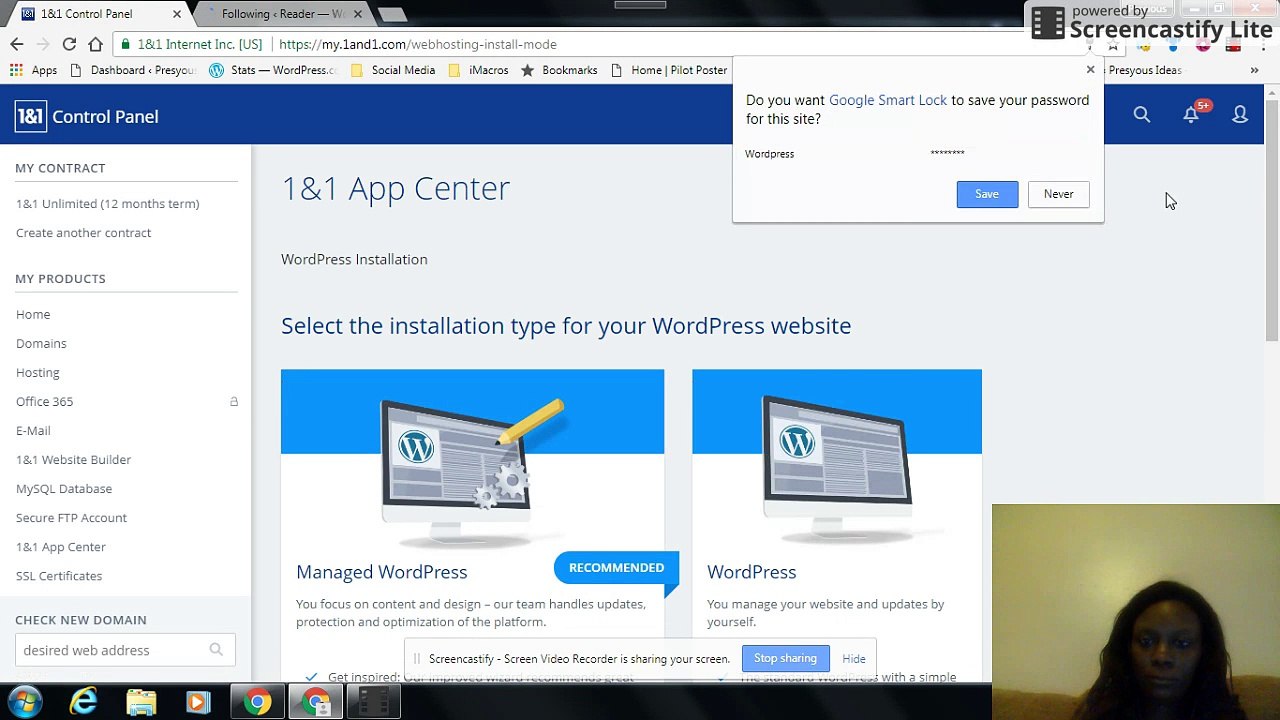Close the Smart Lock password popup

[x=1090, y=70]
